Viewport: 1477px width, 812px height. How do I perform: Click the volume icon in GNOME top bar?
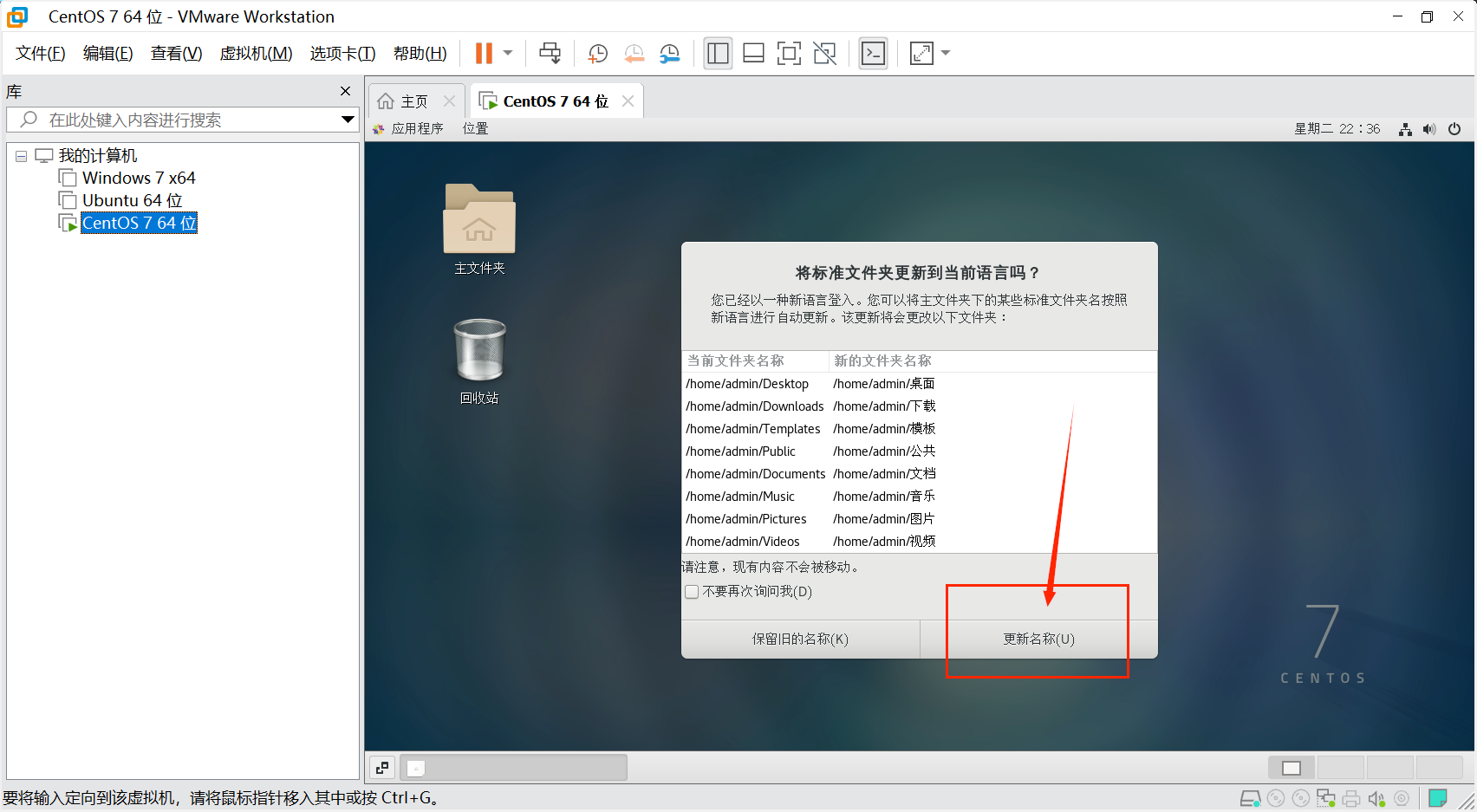(1429, 129)
